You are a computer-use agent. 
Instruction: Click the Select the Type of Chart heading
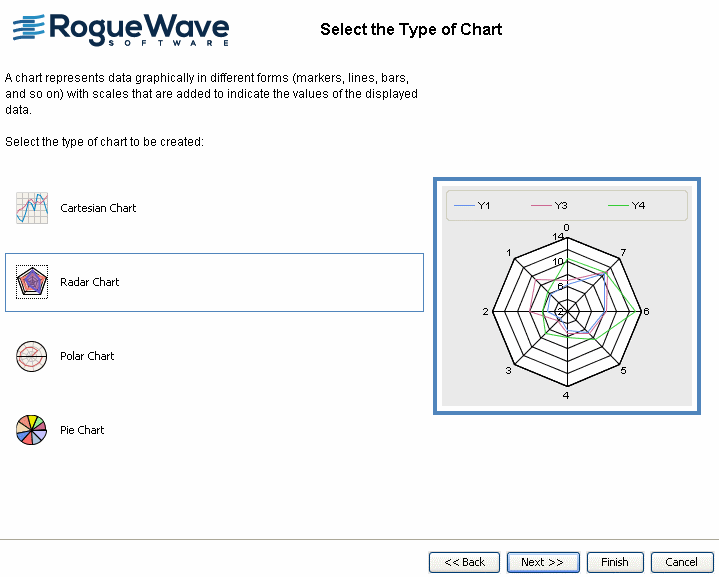411,29
